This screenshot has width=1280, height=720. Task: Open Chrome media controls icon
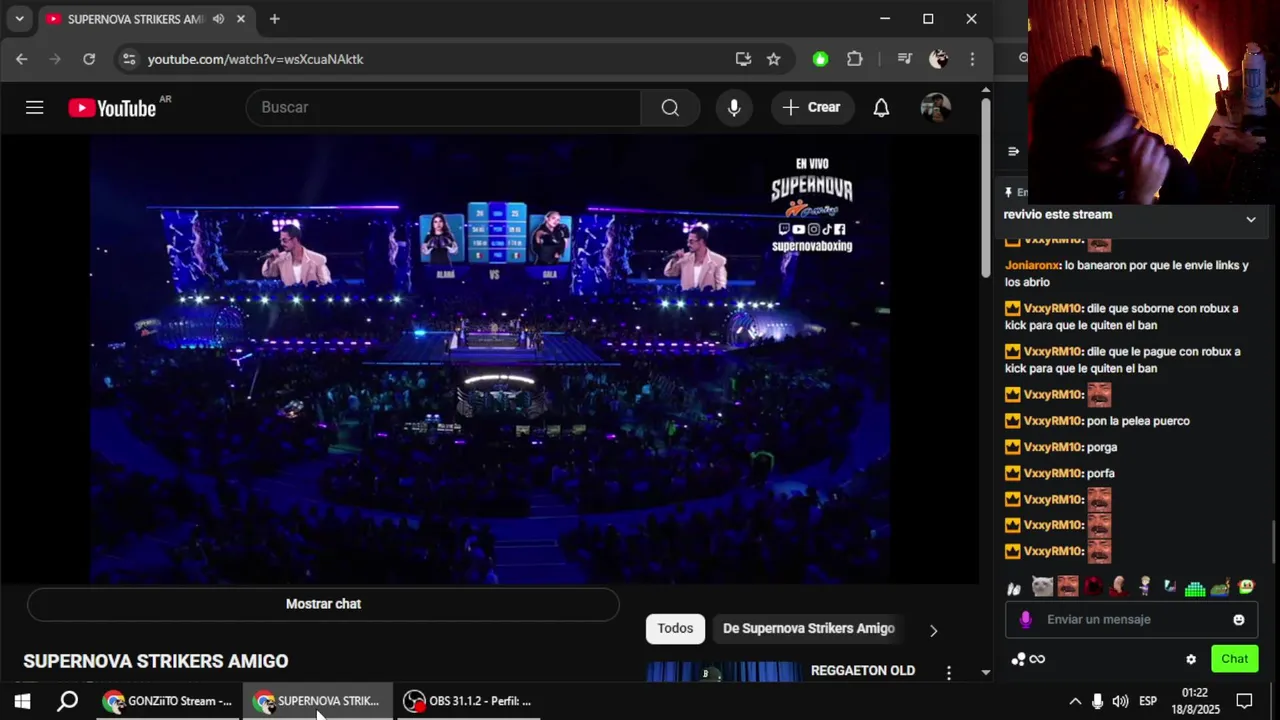pyautogui.click(x=905, y=59)
